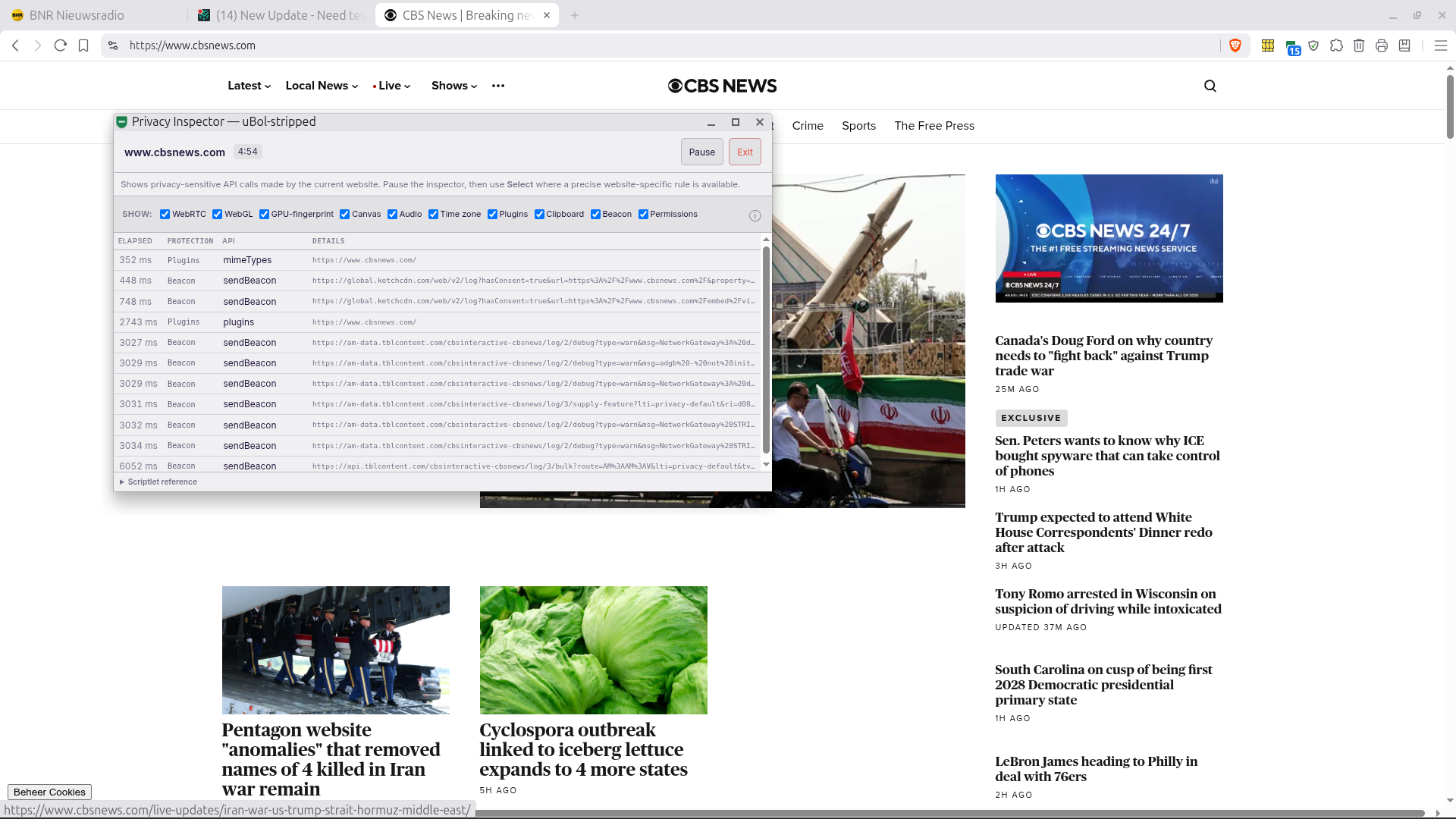
Task: Click the yellow brick wall extension icon
Action: click(x=1267, y=45)
